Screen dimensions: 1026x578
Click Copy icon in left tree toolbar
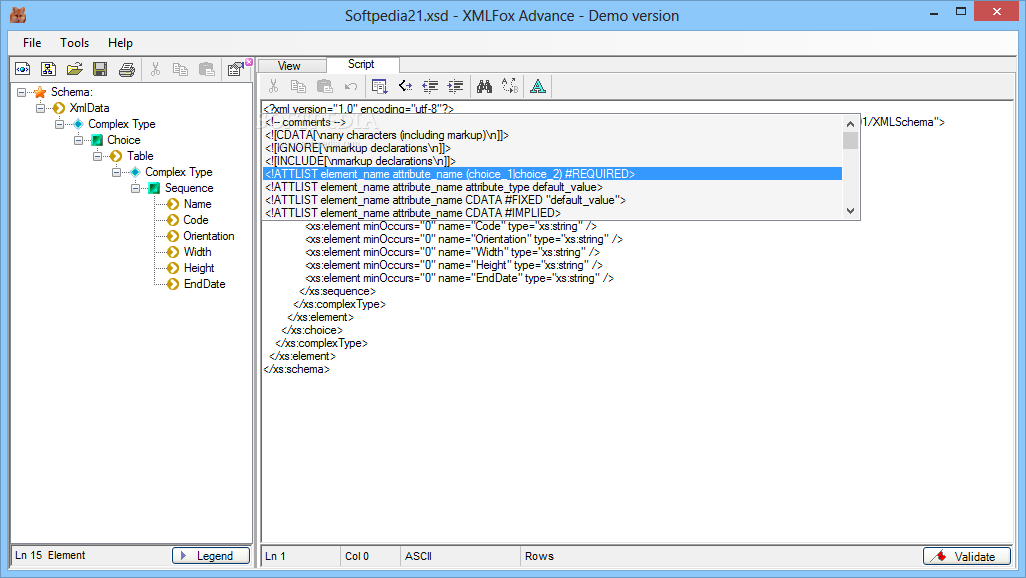coord(180,69)
